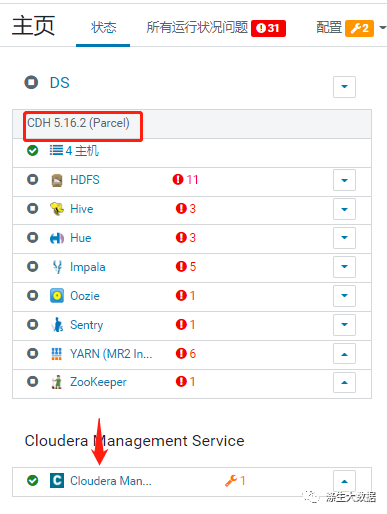387x514 pixels.
Task: Click the red 31 issues badge
Action: [268, 28]
